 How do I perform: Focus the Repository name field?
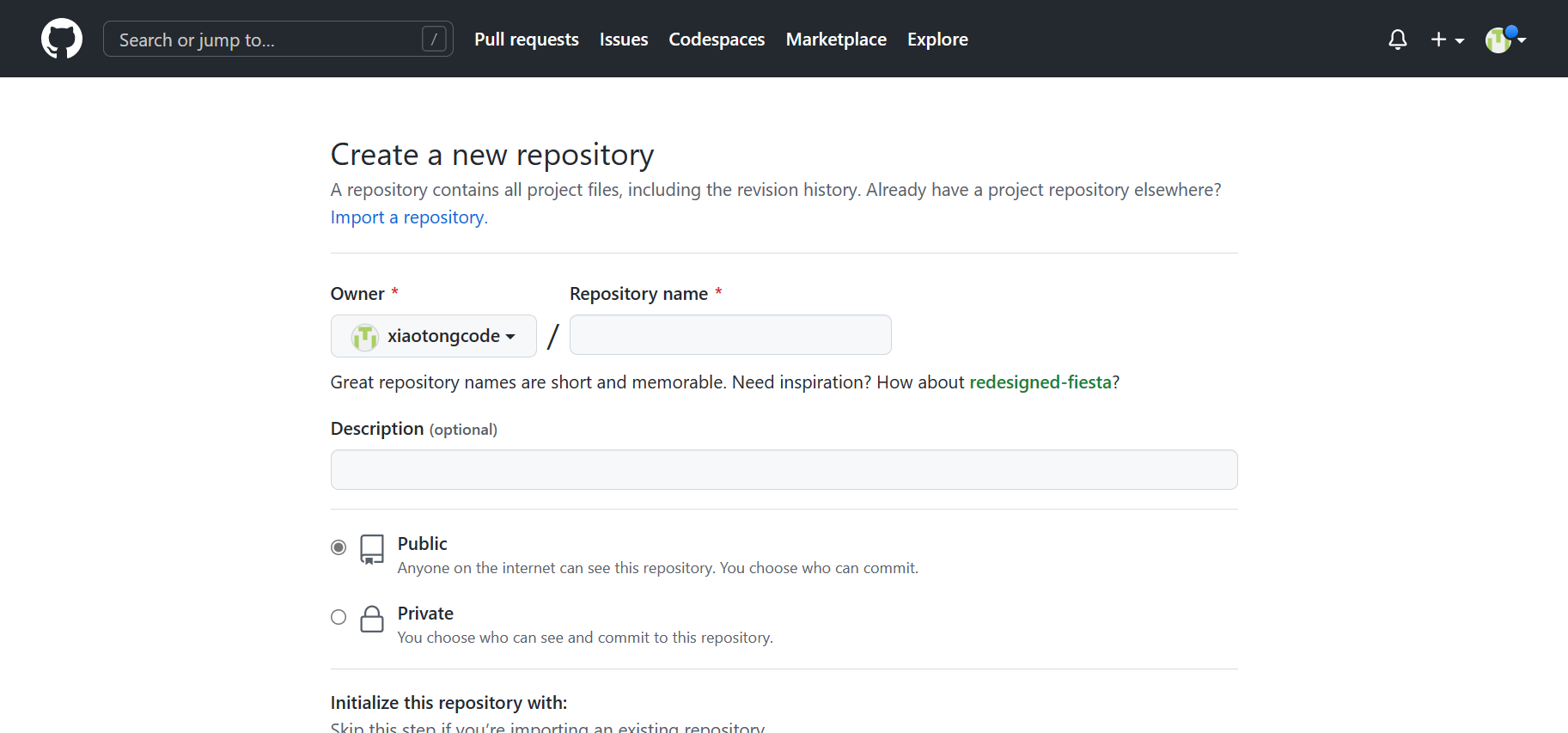[730, 335]
